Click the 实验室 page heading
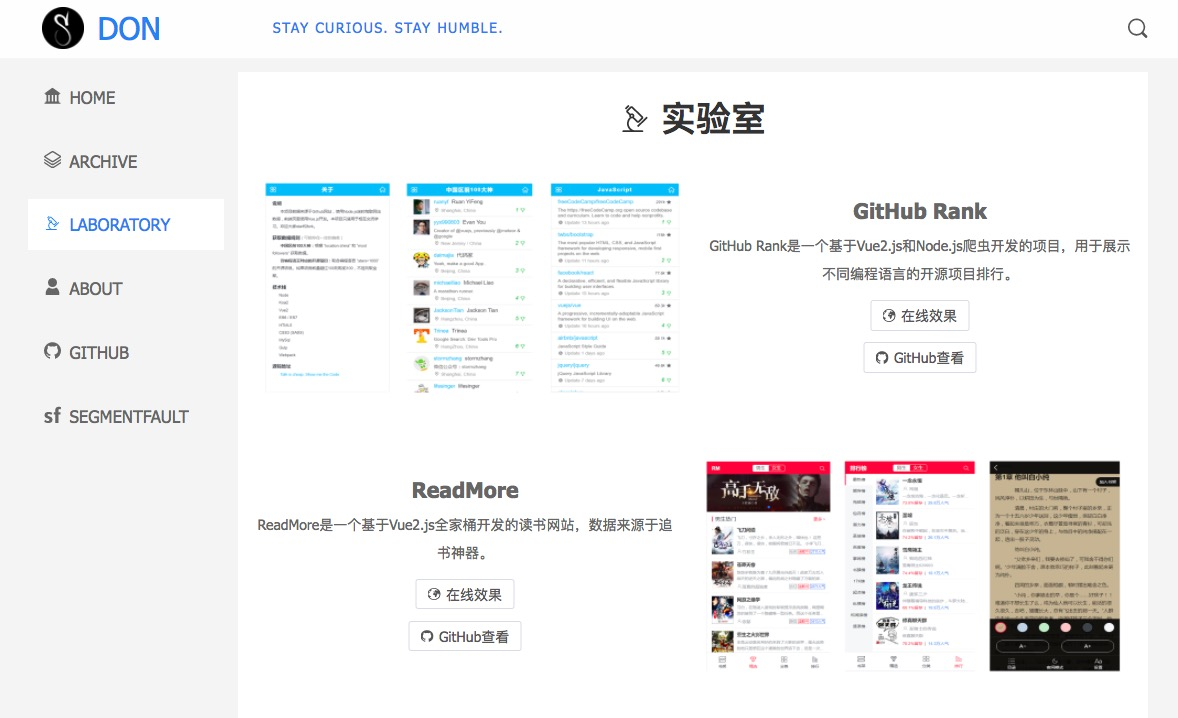 point(713,119)
